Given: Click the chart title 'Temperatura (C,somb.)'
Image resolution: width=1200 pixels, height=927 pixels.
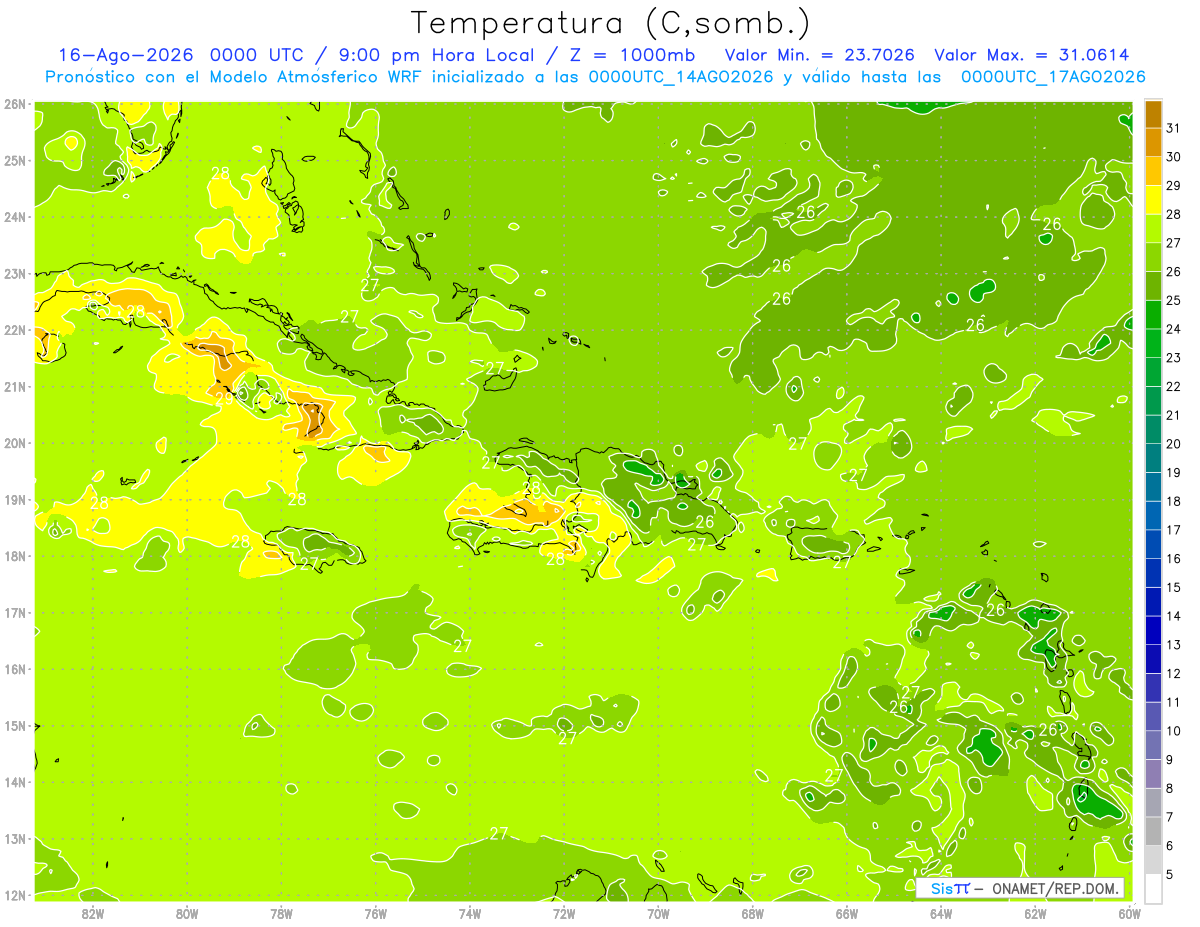Looking at the screenshot, I should (611, 23).
